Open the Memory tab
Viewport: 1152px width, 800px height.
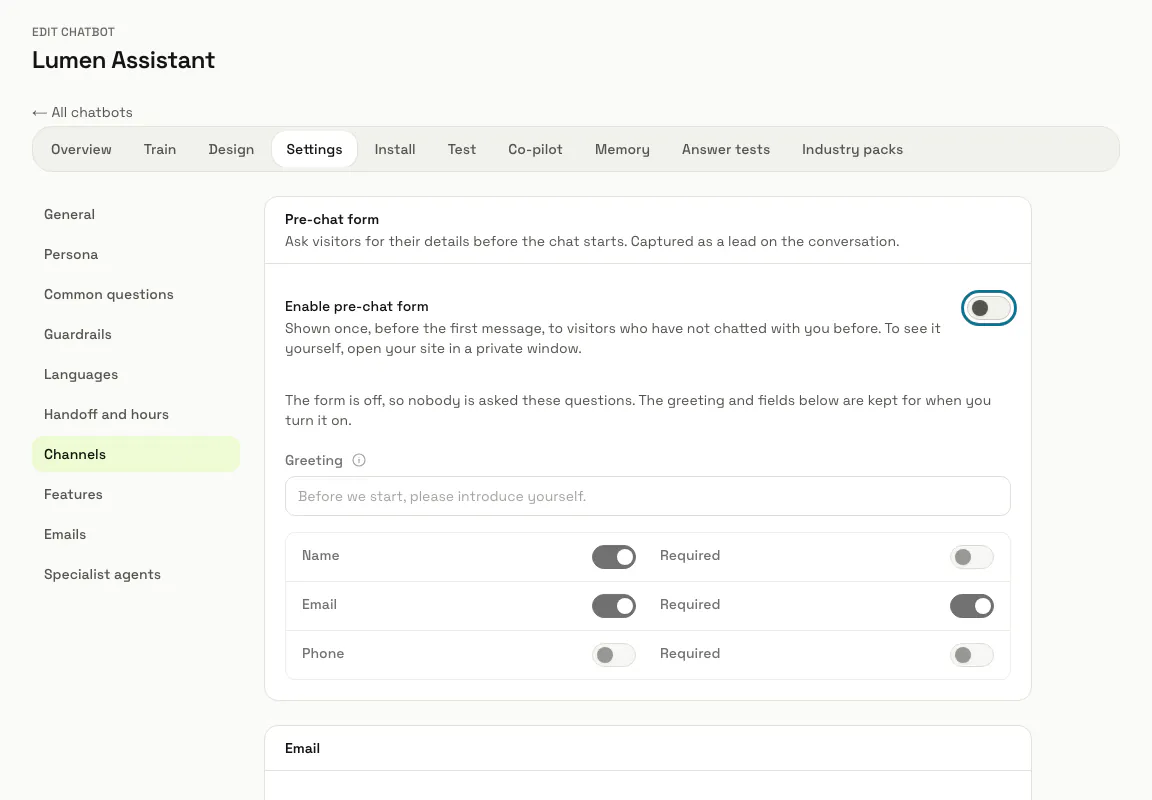pos(622,149)
